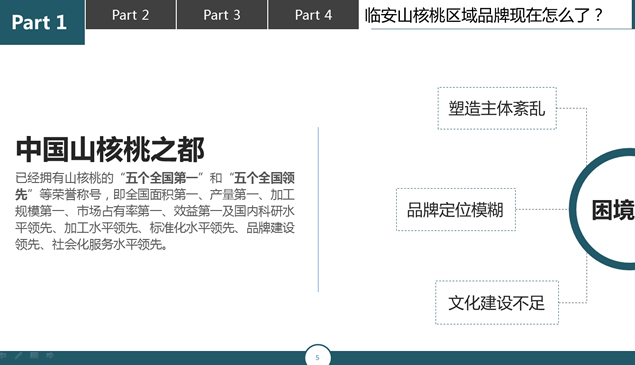Screen dimensions: 635x365
Task: Switch to the Part 2 tab
Action: point(131,15)
